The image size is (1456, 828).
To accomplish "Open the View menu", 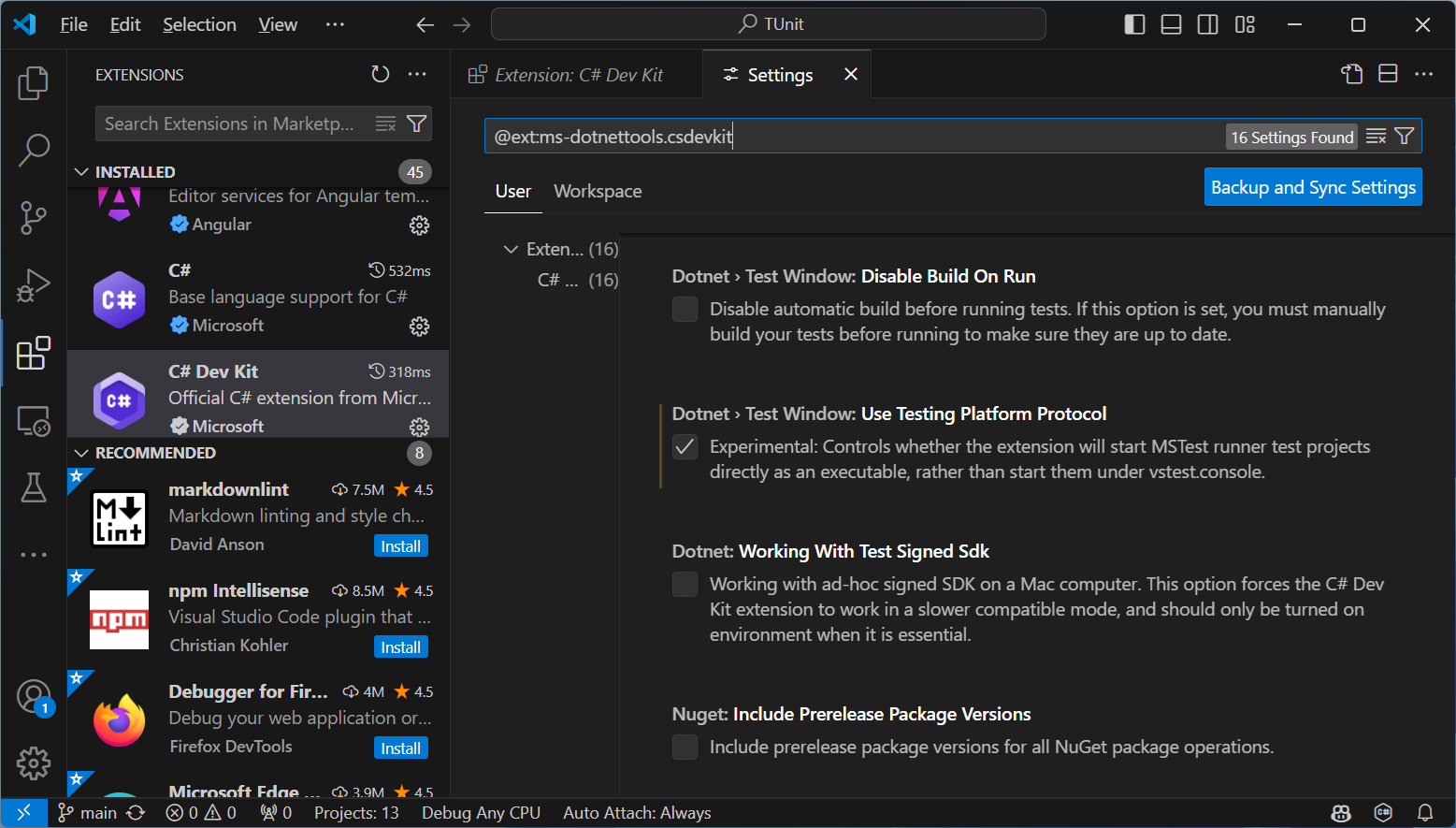I will (x=277, y=23).
